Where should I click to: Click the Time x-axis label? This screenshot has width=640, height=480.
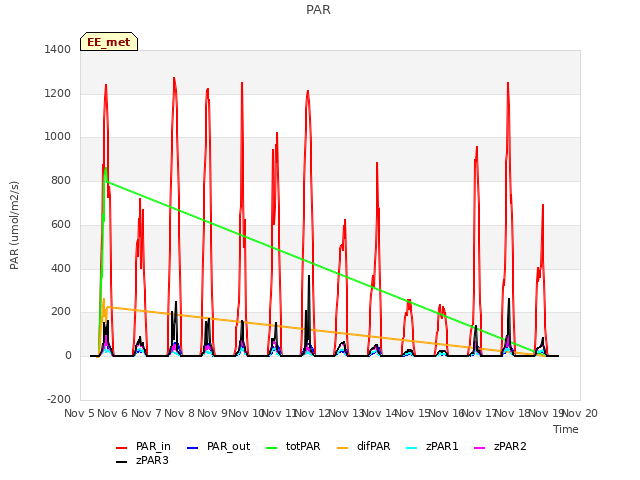(566, 429)
